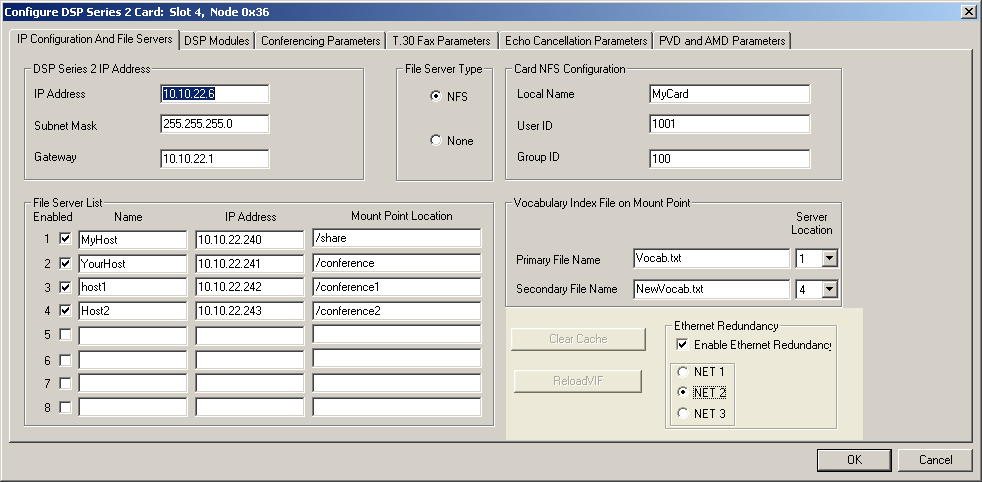The image size is (982, 482).
Task: Click the DSP IP Address field
Action: coord(214,94)
